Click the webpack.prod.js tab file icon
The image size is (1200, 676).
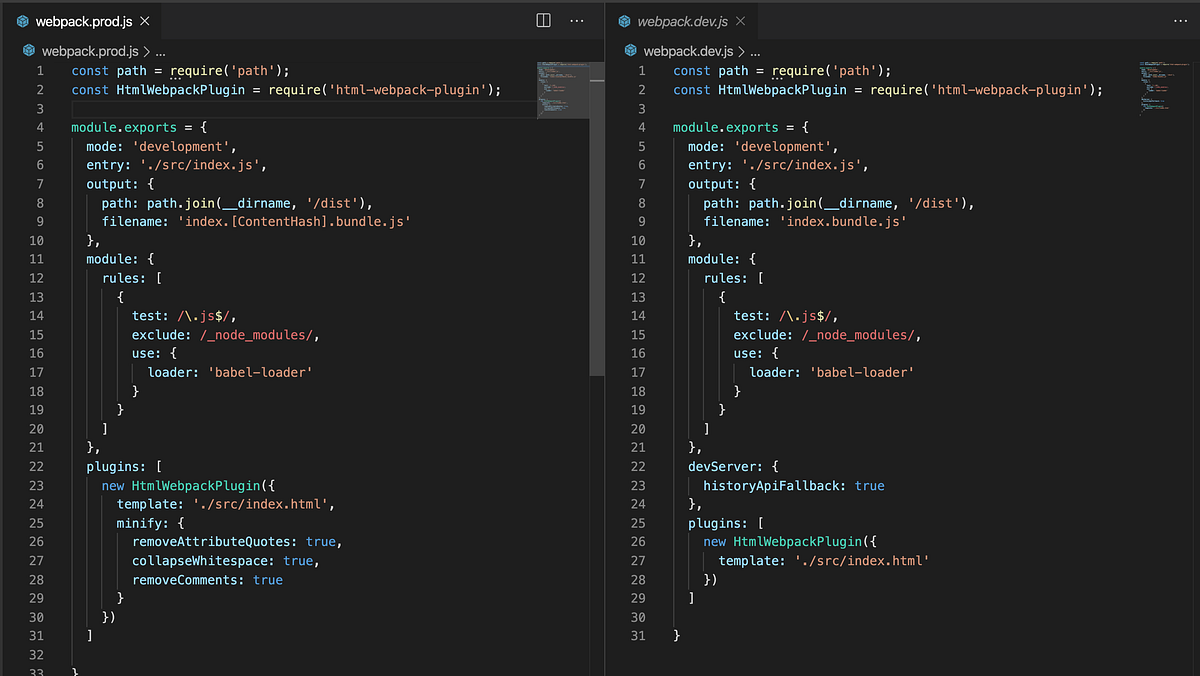tap(23, 20)
